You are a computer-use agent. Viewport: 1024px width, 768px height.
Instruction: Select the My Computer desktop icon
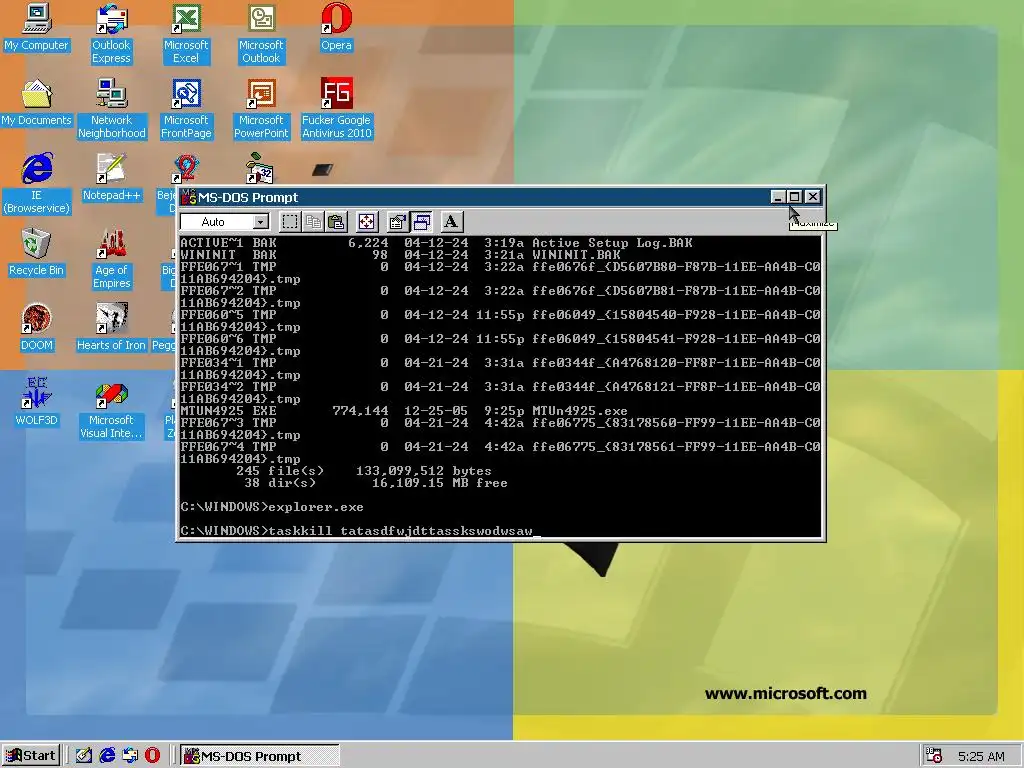(x=36, y=27)
